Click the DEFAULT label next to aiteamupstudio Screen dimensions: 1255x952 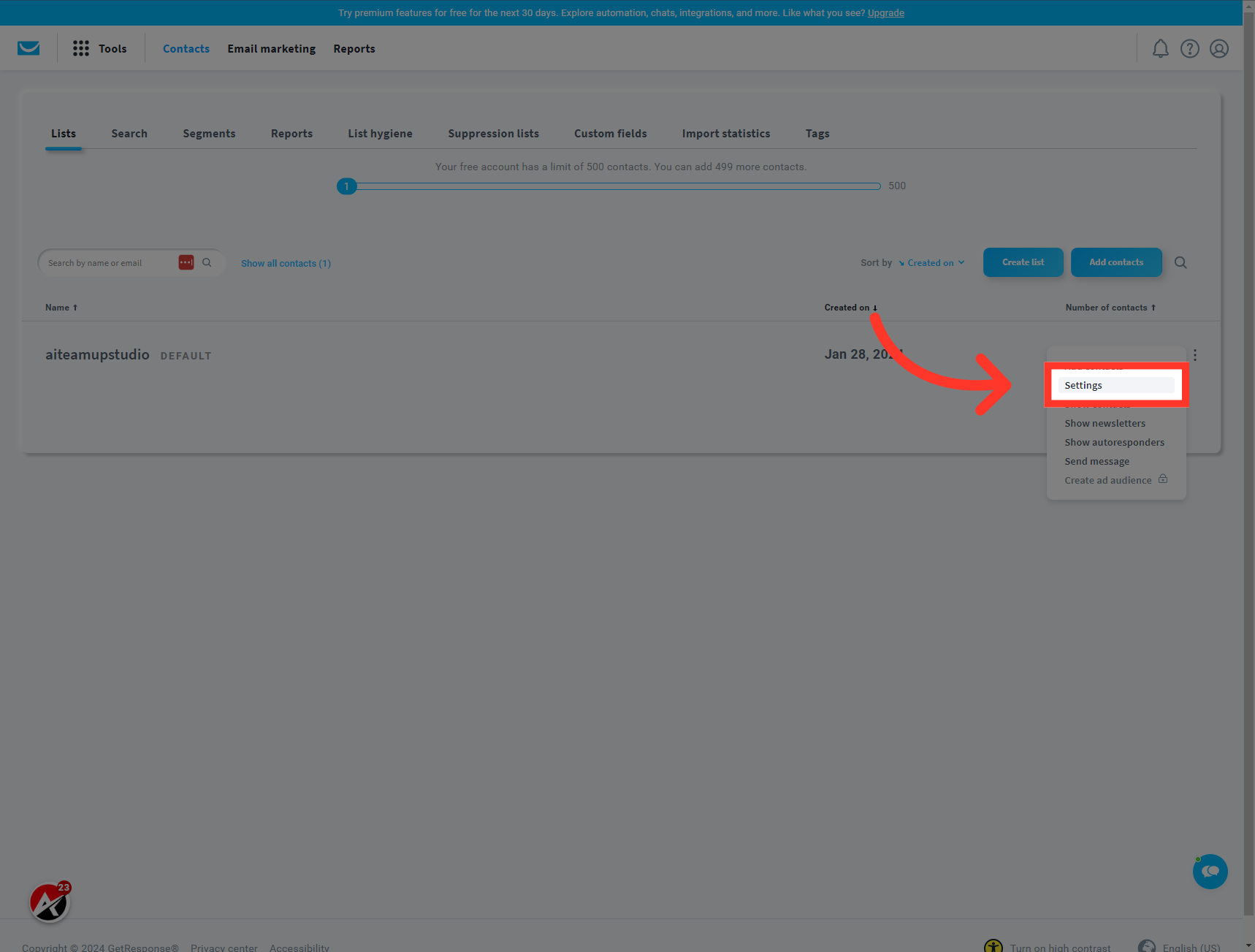point(186,356)
